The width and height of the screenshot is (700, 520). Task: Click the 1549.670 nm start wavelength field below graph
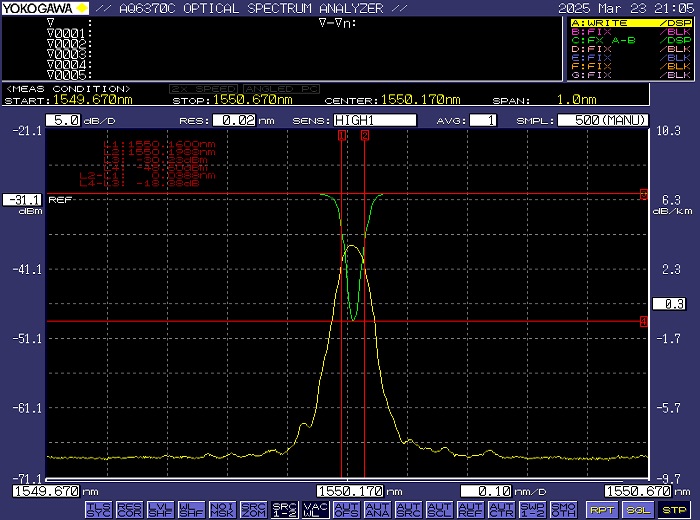(x=46, y=491)
